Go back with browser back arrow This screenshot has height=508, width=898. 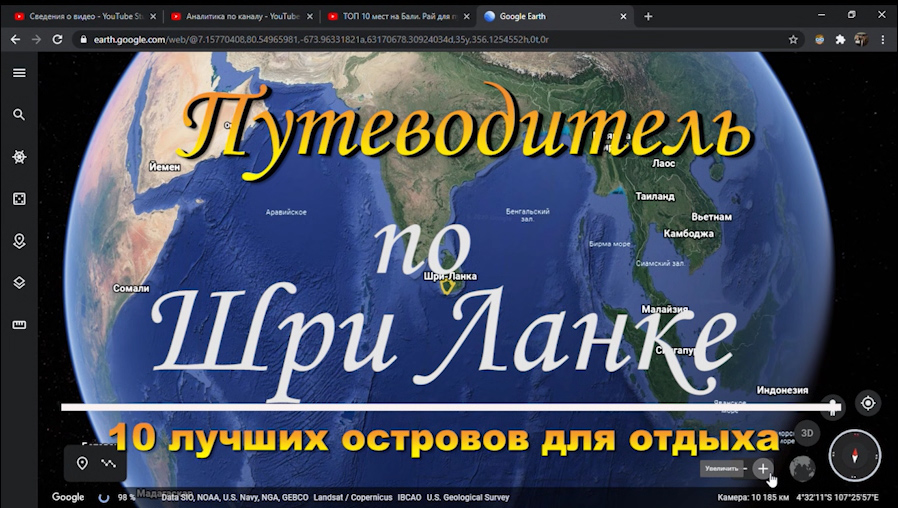click(x=15, y=40)
